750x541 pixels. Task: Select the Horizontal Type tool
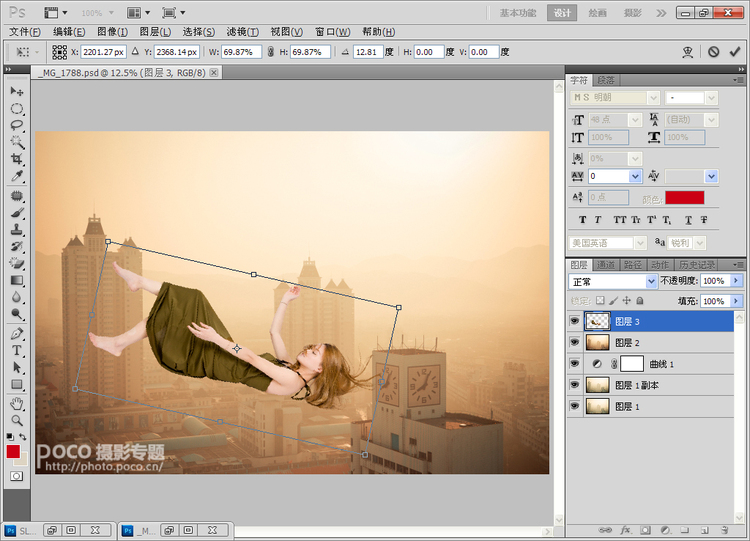17,351
